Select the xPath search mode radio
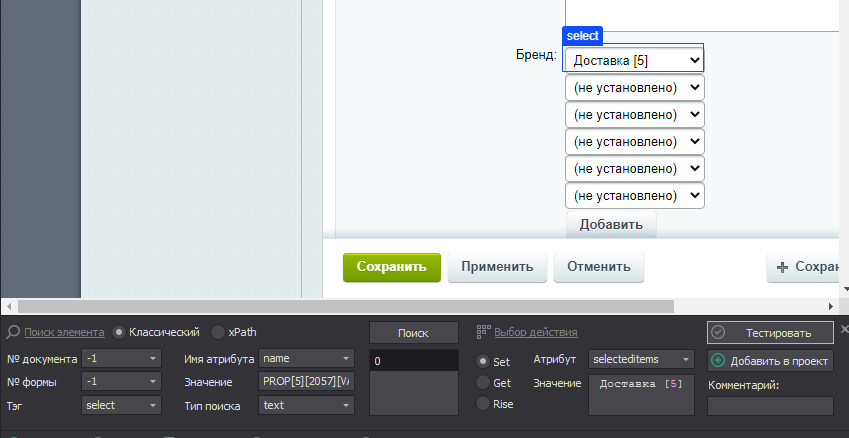849x438 pixels. [x=217, y=332]
